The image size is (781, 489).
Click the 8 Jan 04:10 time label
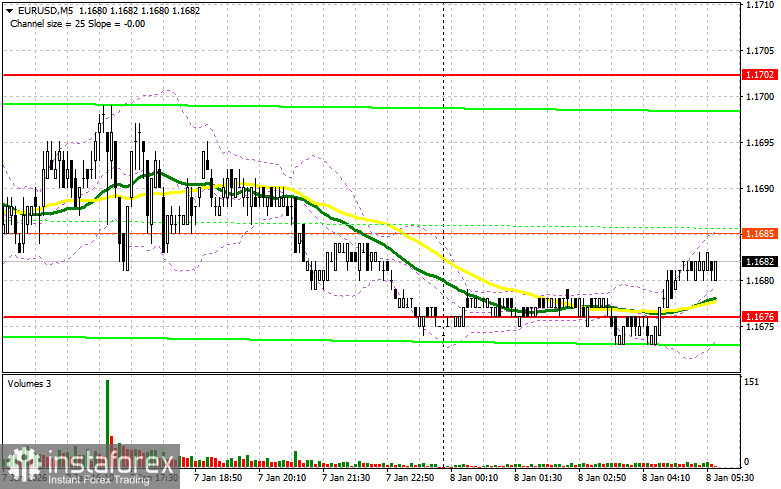(x=666, y=478)
